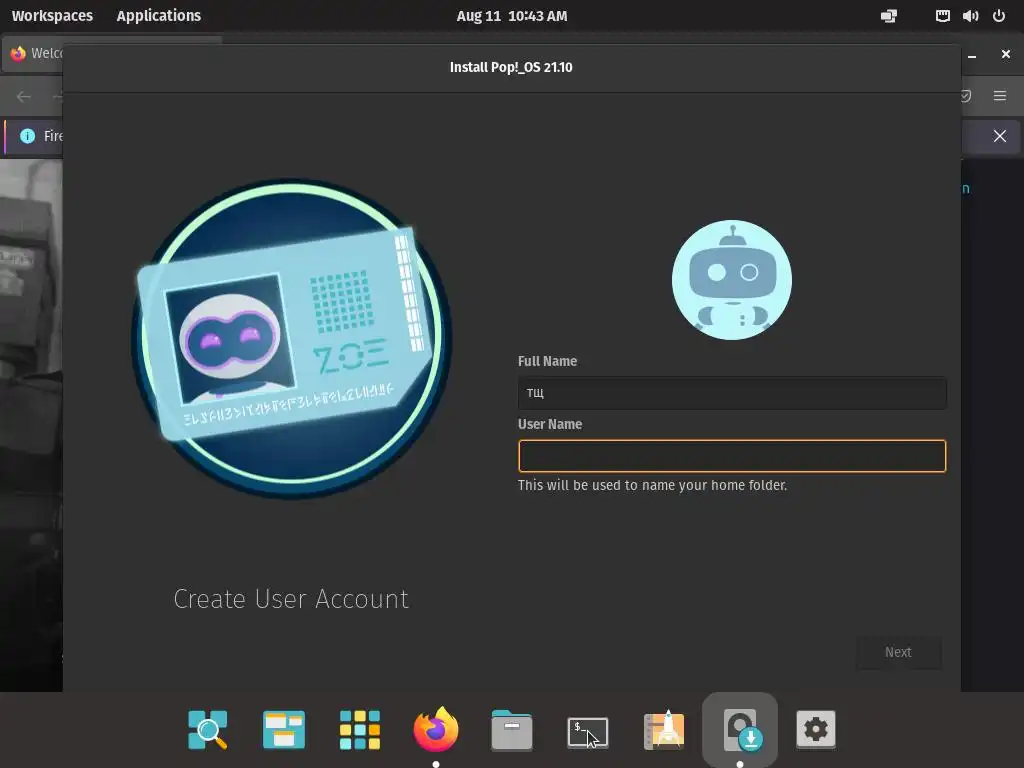Image resolution: width=1024 pixels, height=768 pixels.
Task: Click the Full Name input field
Action: [731, 392]
